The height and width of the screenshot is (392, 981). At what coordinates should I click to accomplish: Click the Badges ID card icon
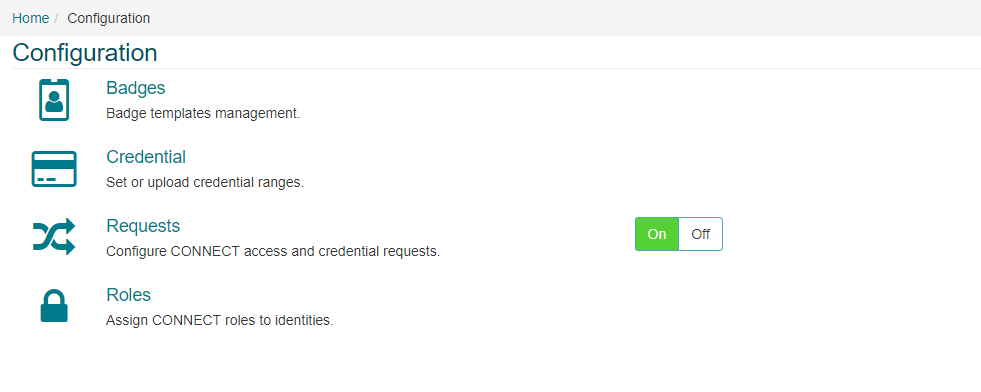click(54, 99)
